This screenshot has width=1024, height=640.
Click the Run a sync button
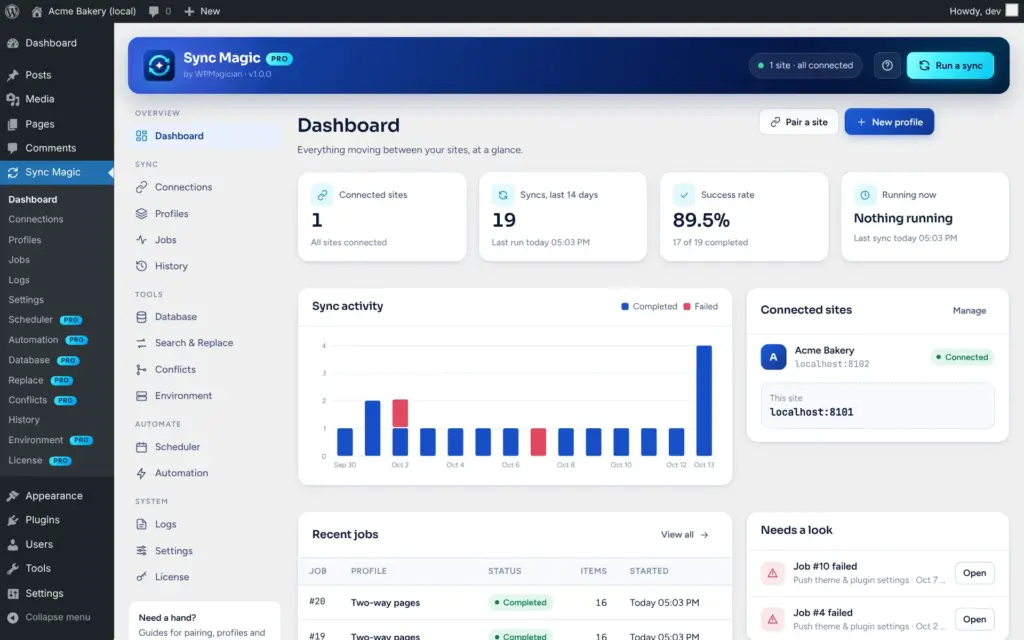[x=950, y=65]
